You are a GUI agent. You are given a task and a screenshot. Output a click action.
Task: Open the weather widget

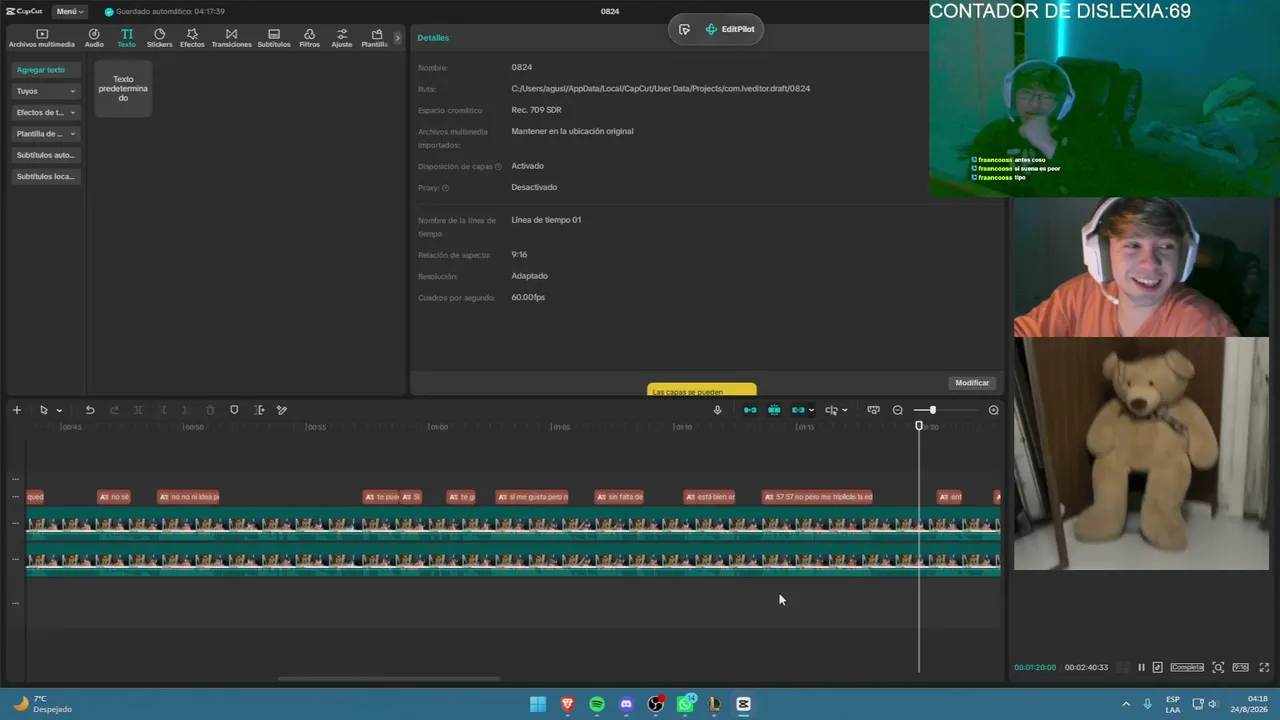click(43, 704)
